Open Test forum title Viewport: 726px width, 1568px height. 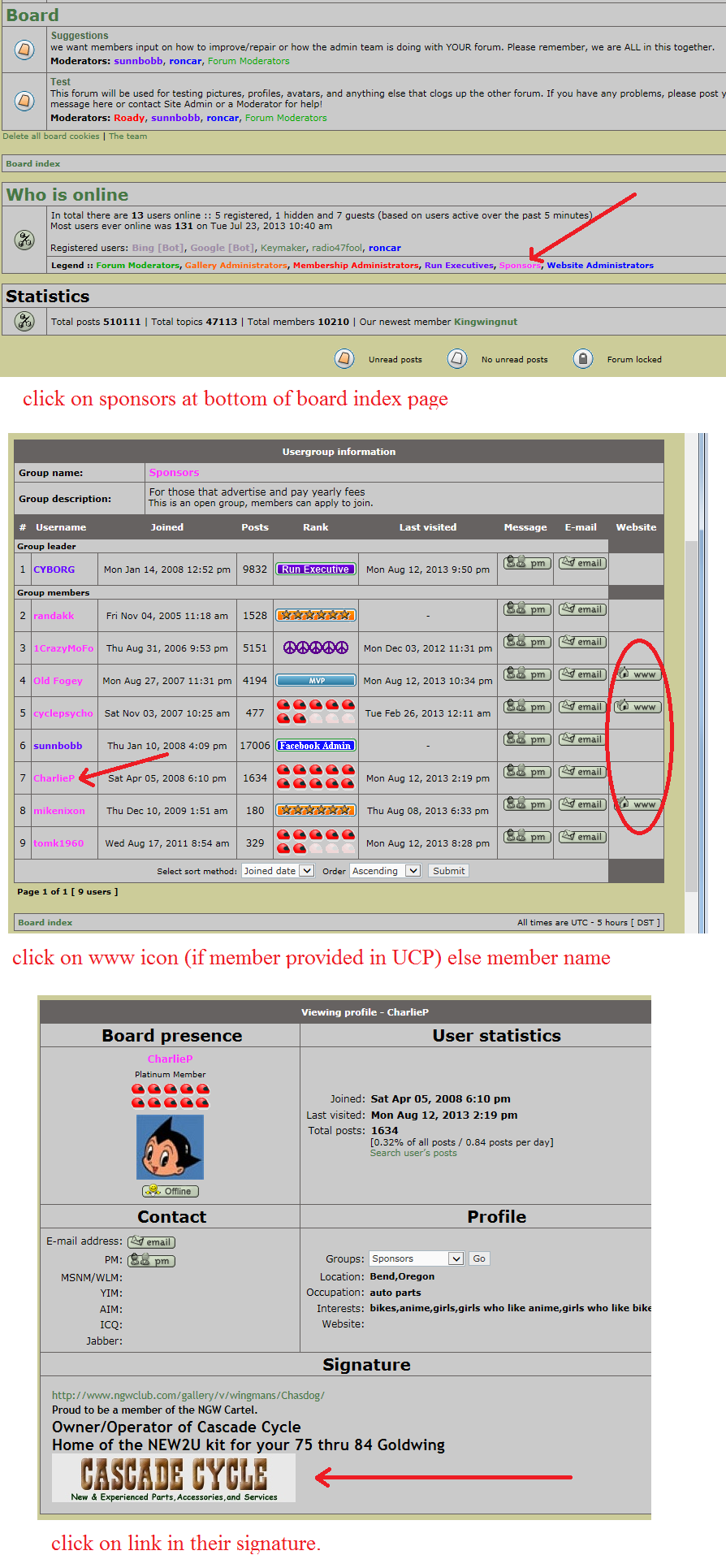click(61, 82)
